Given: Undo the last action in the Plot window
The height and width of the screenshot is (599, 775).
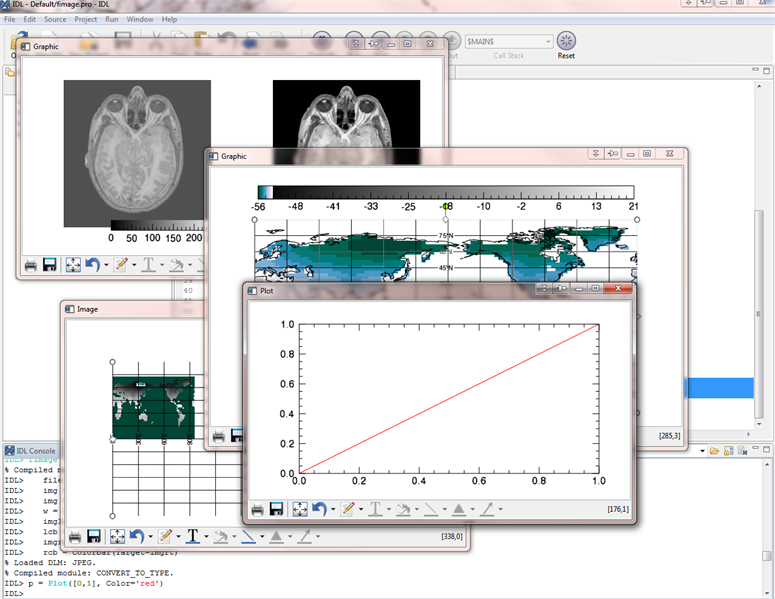Looking at the screenshot, I should (x=319, y=509).
